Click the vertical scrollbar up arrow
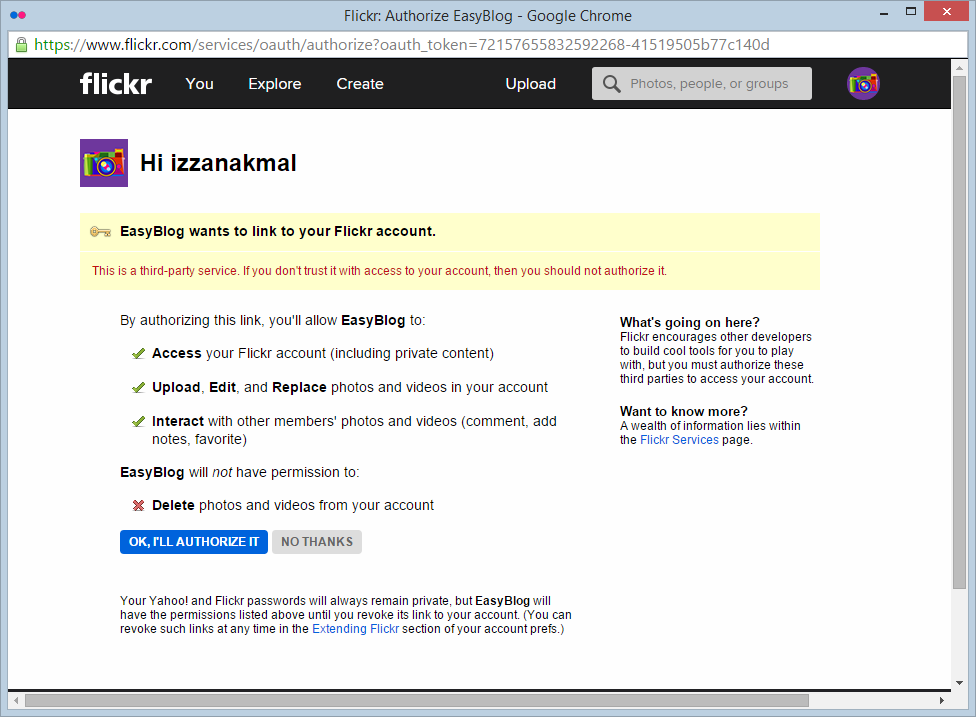 959,67
